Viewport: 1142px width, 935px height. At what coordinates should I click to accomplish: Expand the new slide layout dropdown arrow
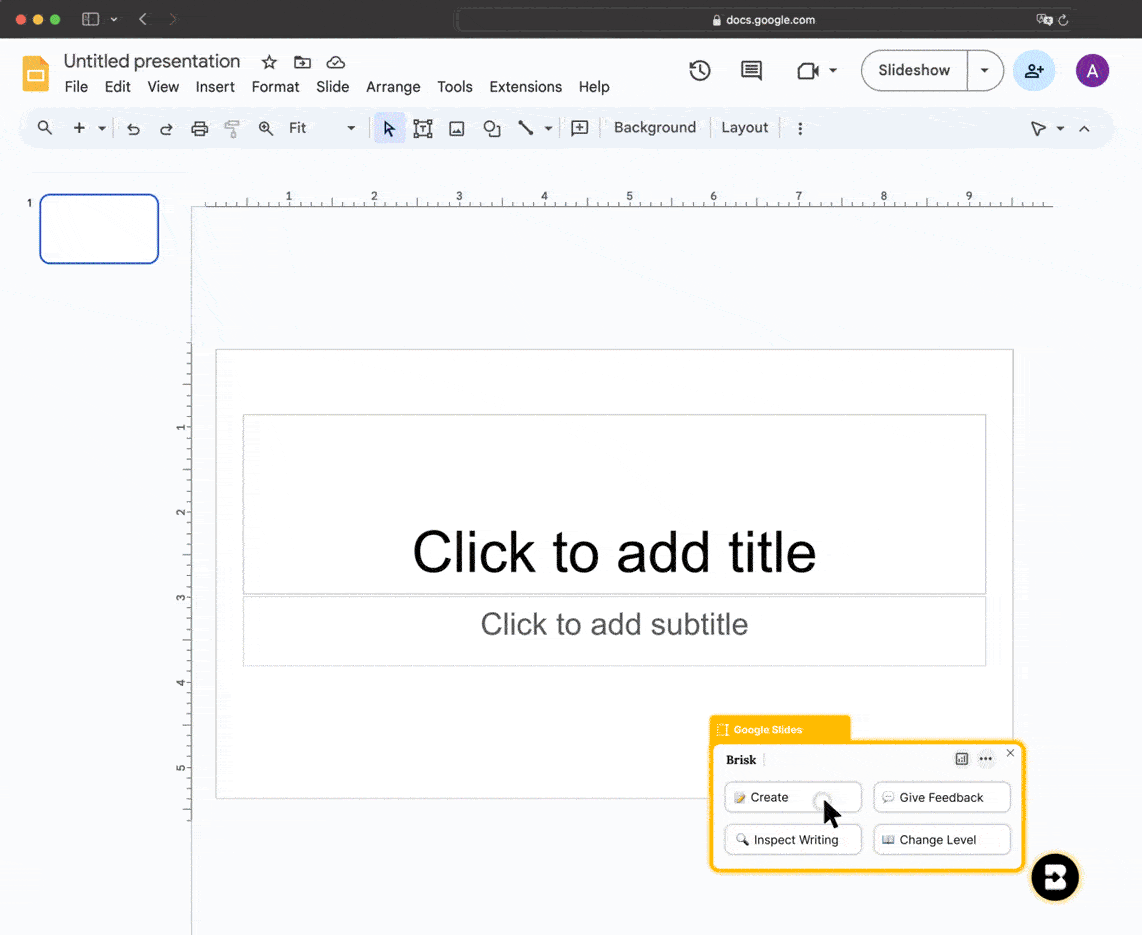102,129
